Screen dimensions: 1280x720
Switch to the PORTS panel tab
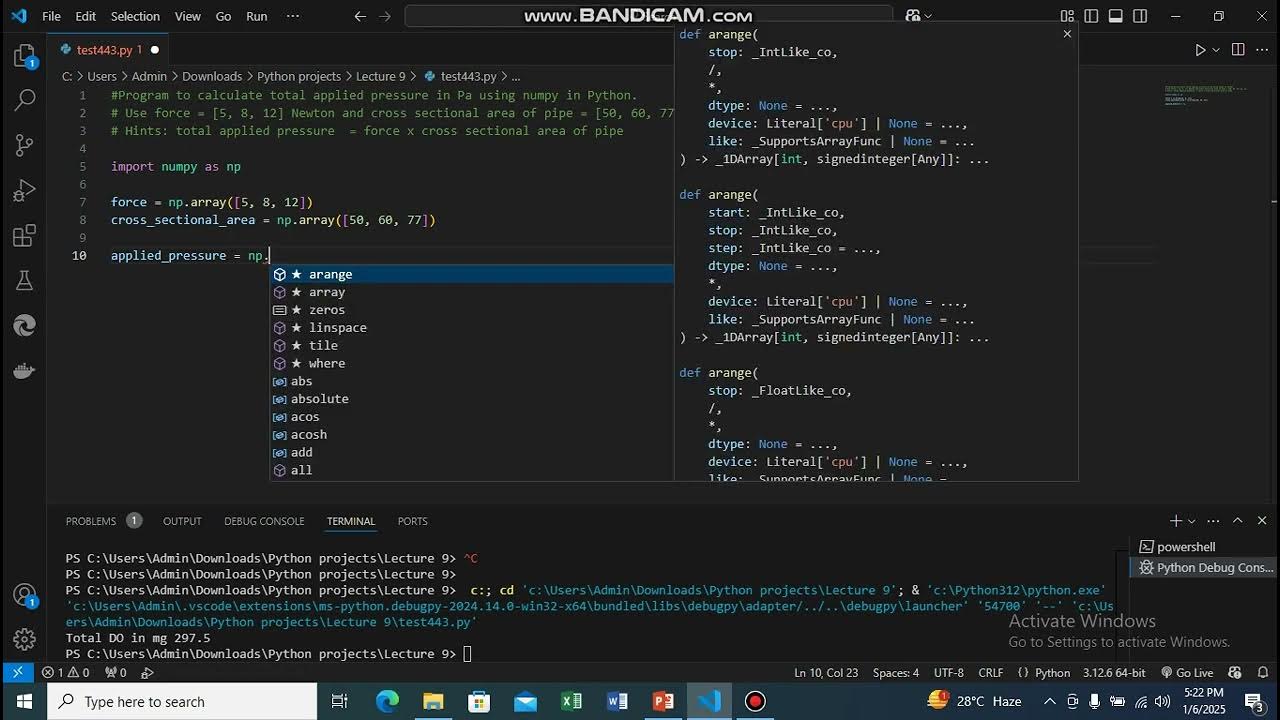412,521
